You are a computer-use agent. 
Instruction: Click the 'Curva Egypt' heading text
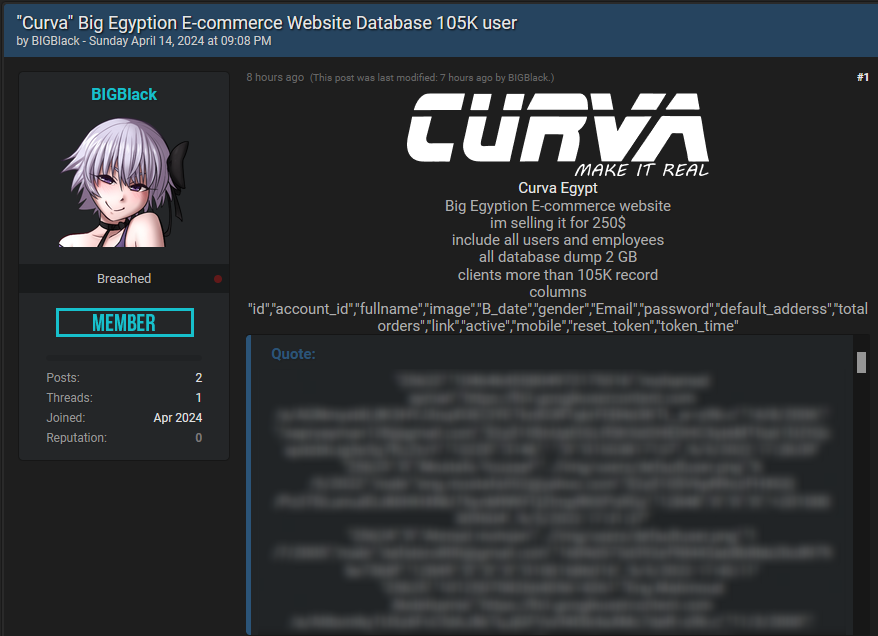(558, 188)
